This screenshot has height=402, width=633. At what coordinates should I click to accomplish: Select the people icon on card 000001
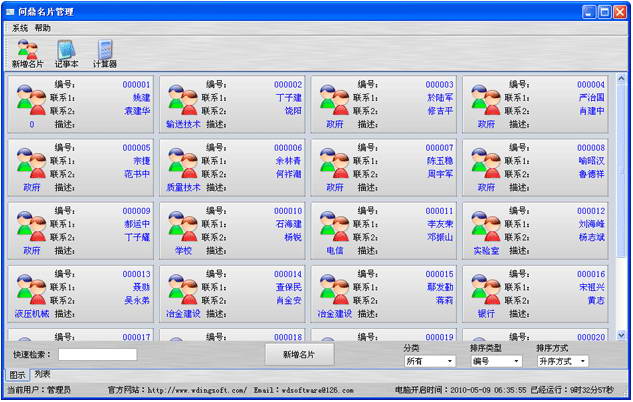point(31,100)
